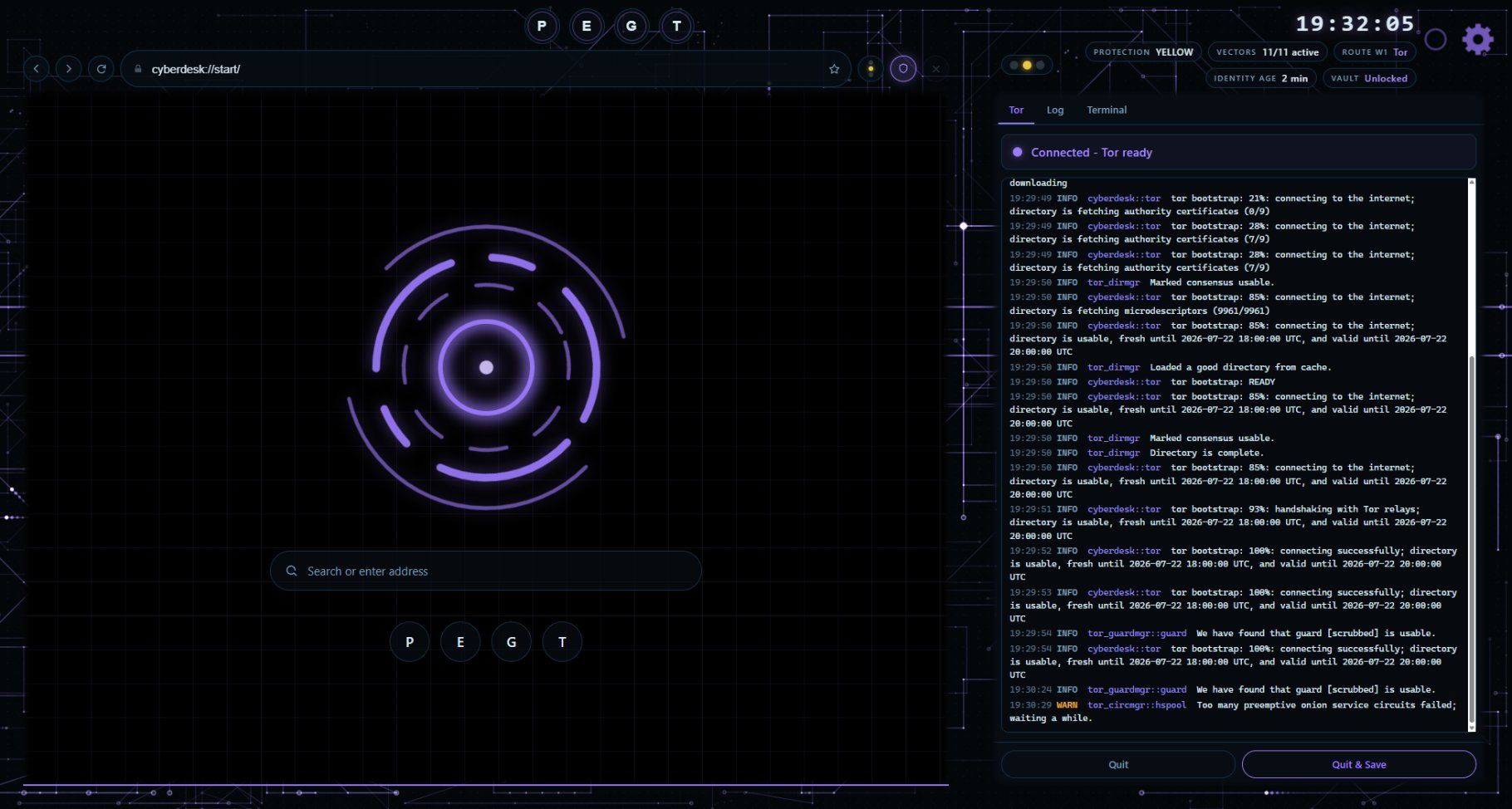Click the central purple radar emblem

[486, 367]
